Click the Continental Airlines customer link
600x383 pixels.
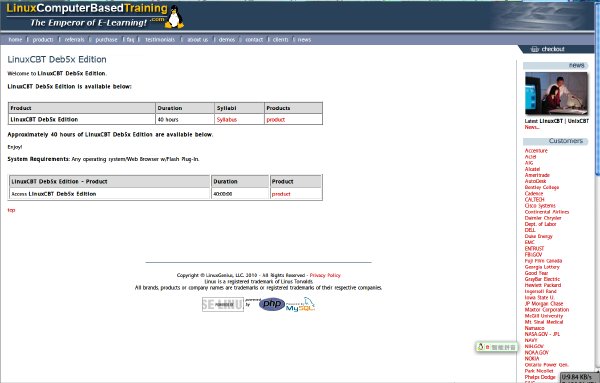point(547,212)
